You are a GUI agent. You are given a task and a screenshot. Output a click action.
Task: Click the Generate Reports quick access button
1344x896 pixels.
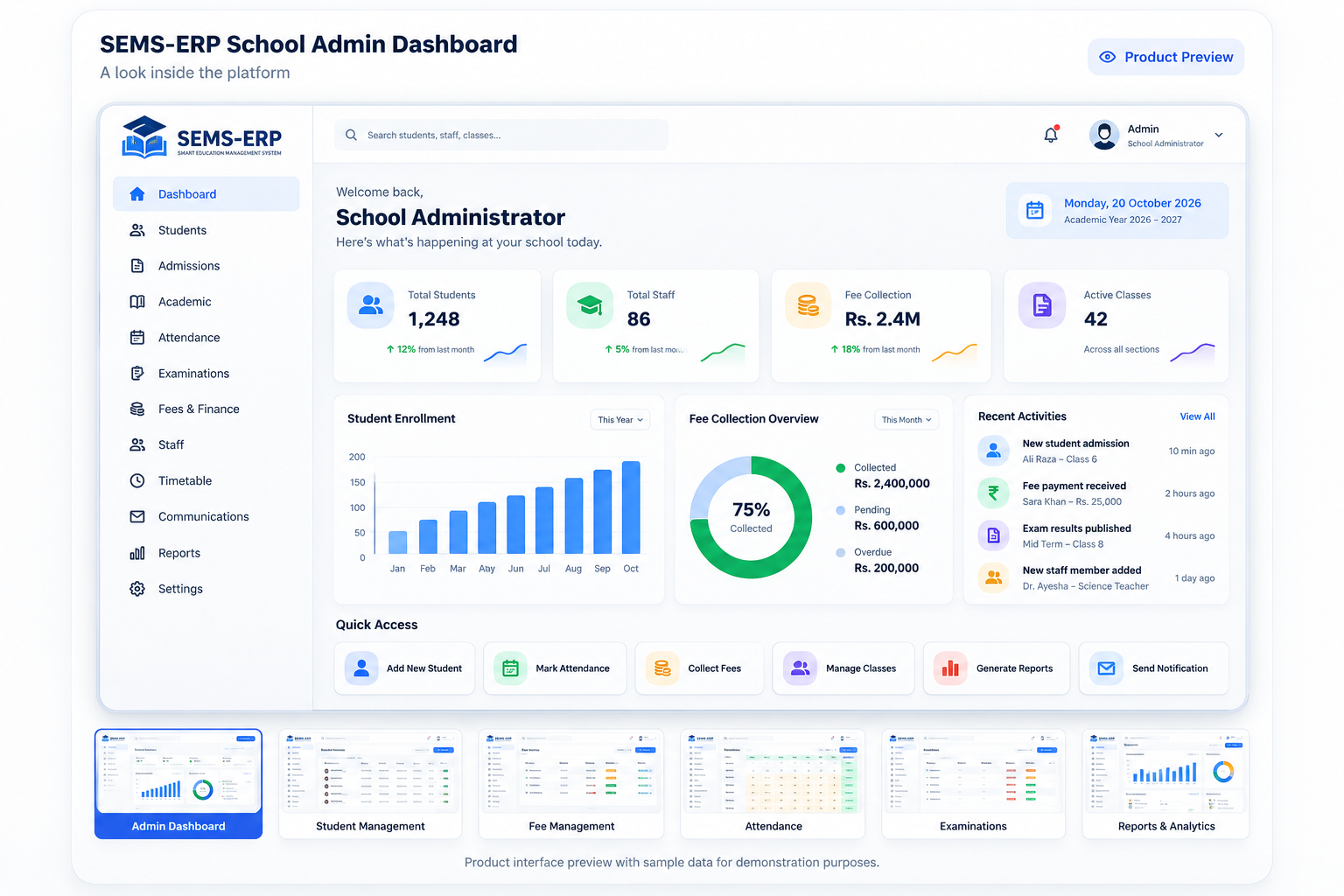click(x=997, y=668)
